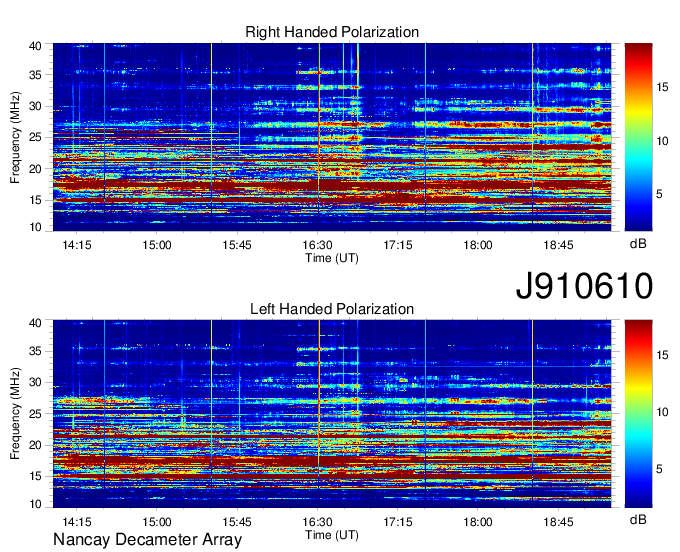Click the 15 dB label on the top colorbar
Screen dimensions: 680x552
coord(662,87)
